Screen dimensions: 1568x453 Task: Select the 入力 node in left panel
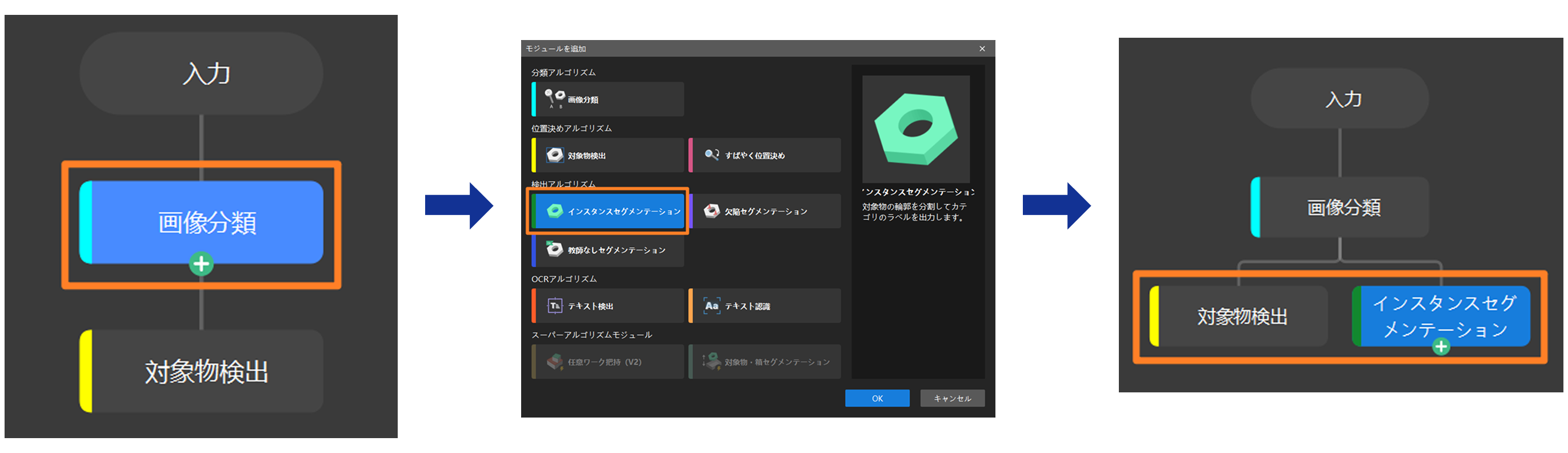(201, 74)
